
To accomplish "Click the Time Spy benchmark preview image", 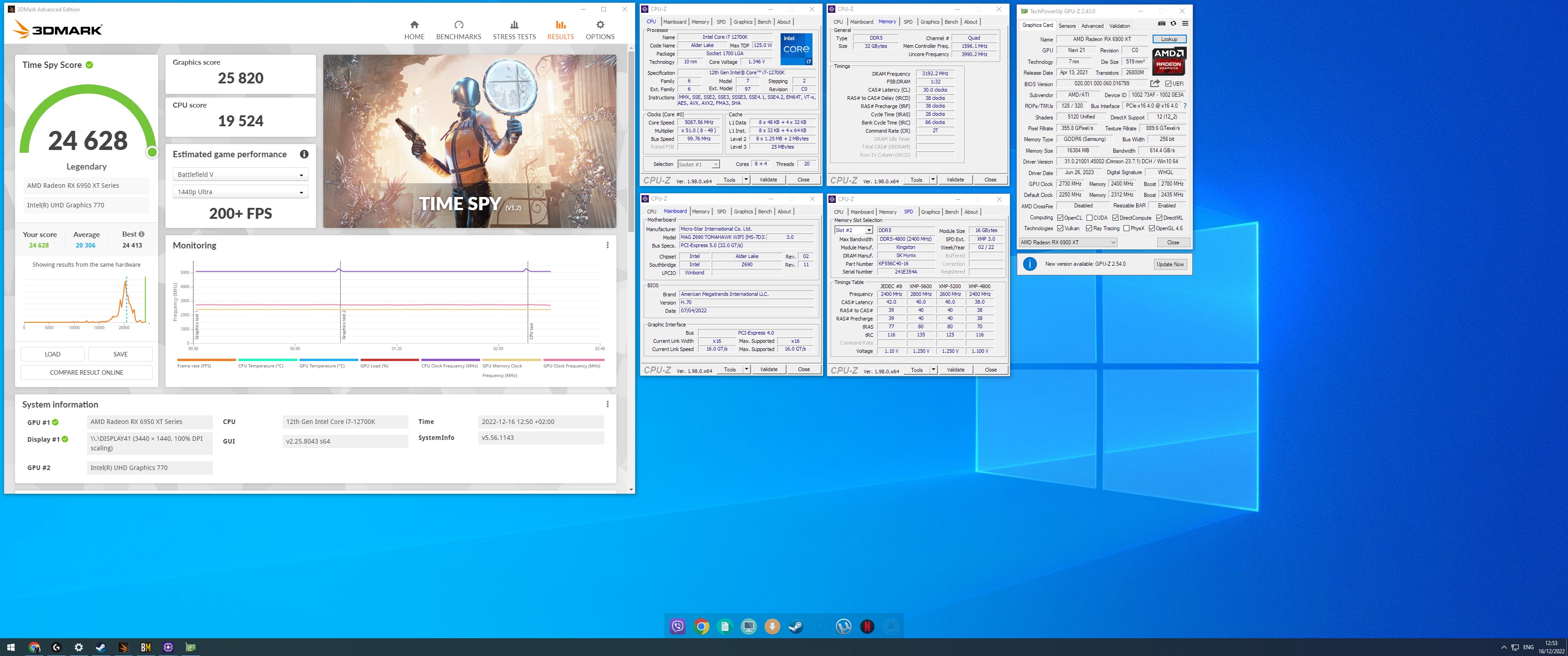I will [x=469, y=141].
